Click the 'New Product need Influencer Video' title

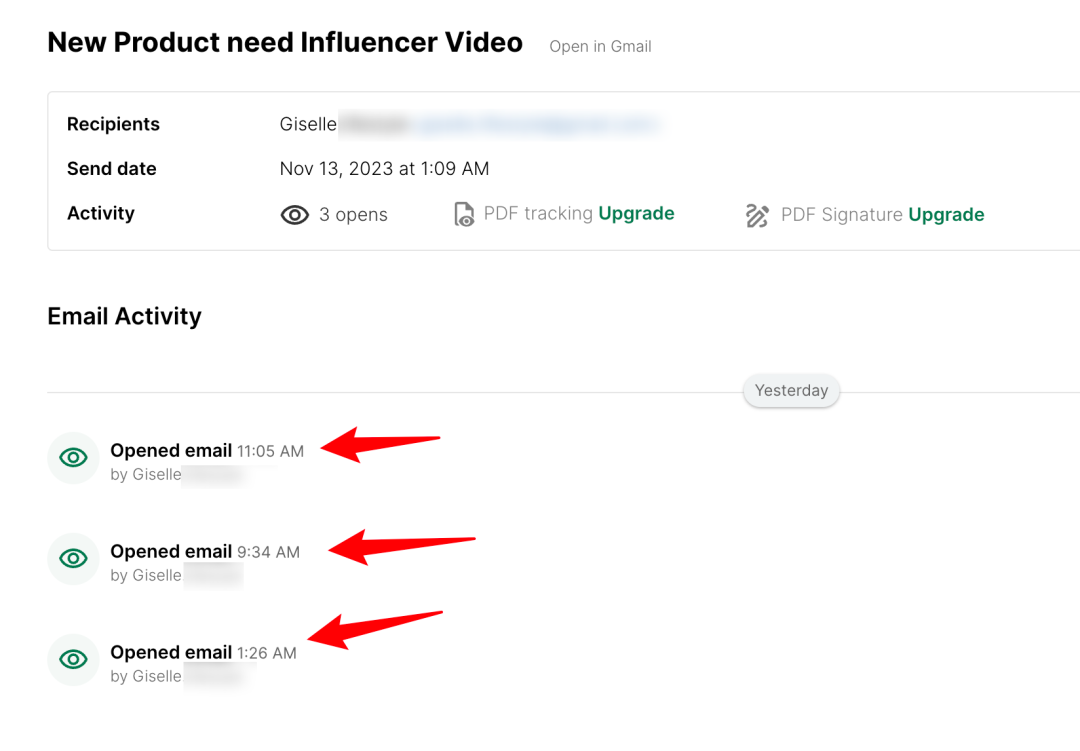(285, 43)
